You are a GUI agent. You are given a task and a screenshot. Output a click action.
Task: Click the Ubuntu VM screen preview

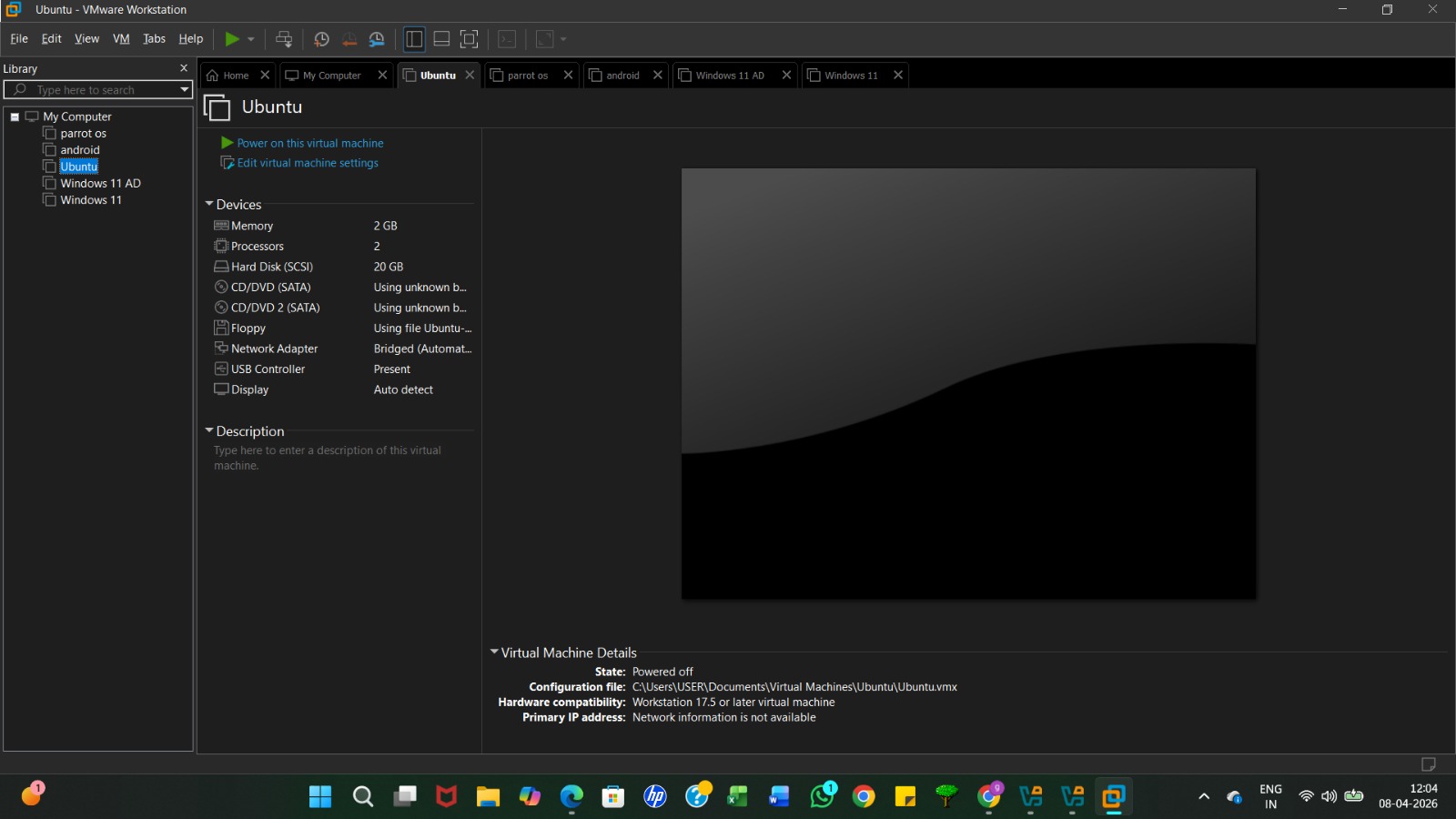pyautogui.click(x=968, y=383)
